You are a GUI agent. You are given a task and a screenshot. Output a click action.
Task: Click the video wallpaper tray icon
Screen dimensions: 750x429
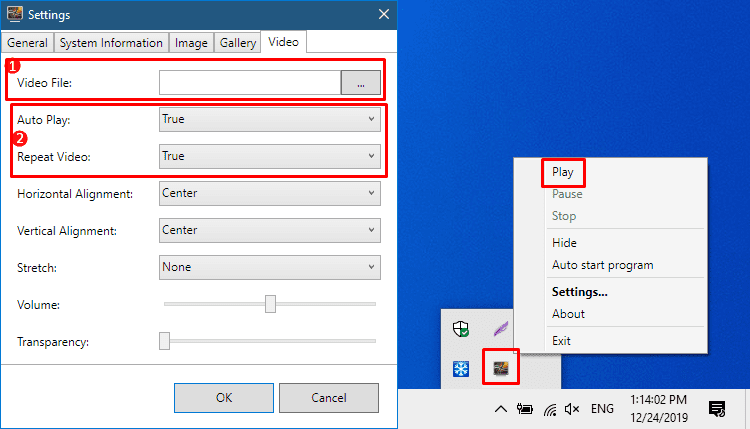pyautogui.click(x=501, y=368)
